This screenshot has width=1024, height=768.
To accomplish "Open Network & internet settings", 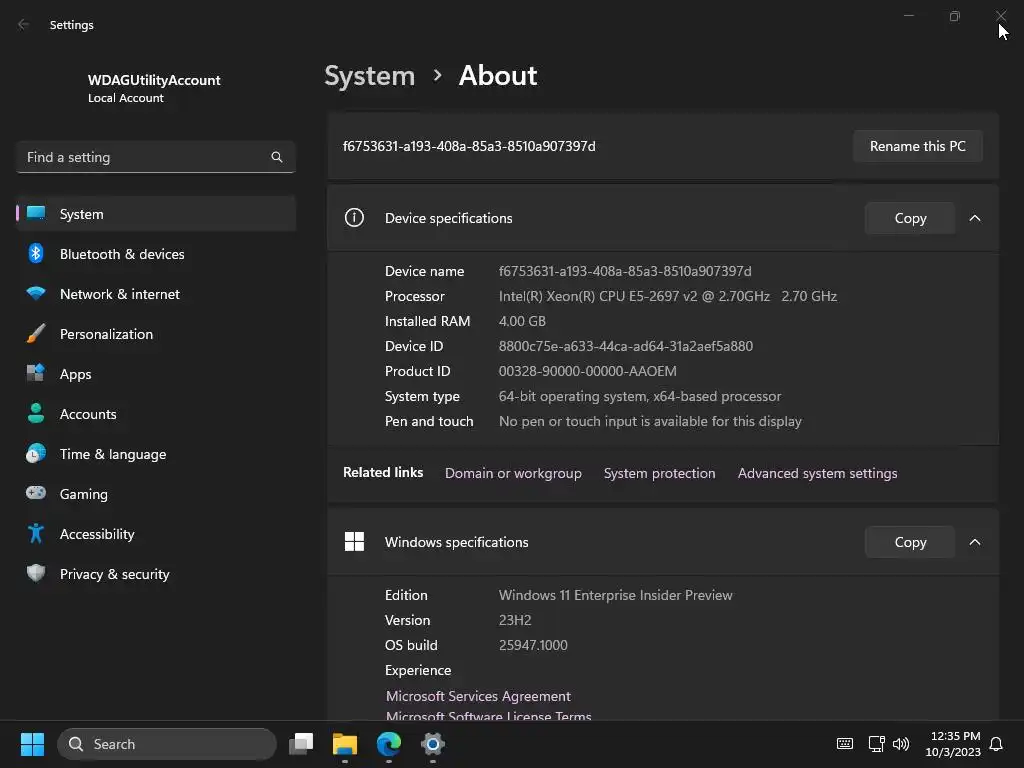I will [x=156, y=294].
